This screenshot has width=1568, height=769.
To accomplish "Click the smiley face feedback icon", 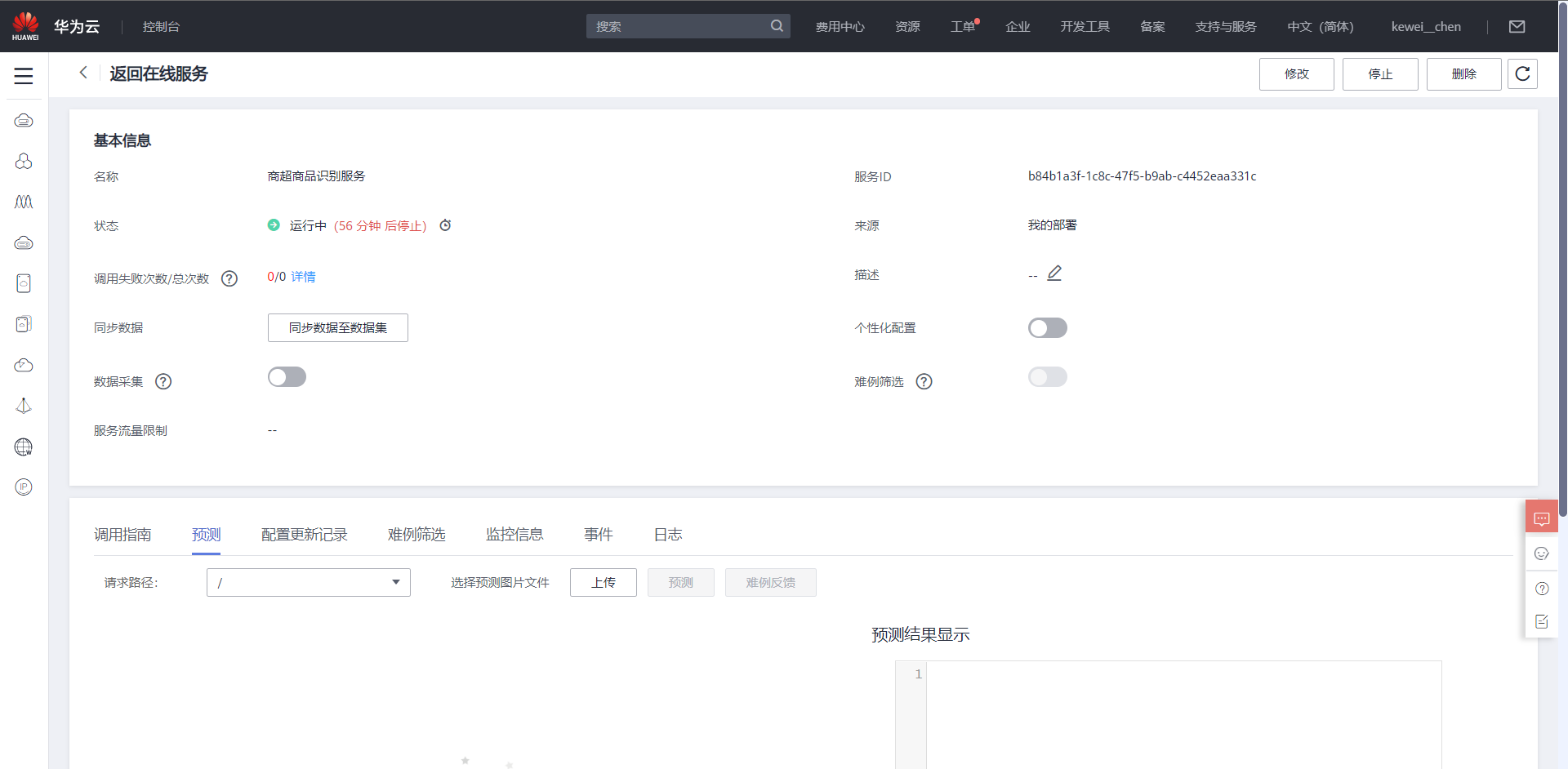I will (x=1542, y=553).
